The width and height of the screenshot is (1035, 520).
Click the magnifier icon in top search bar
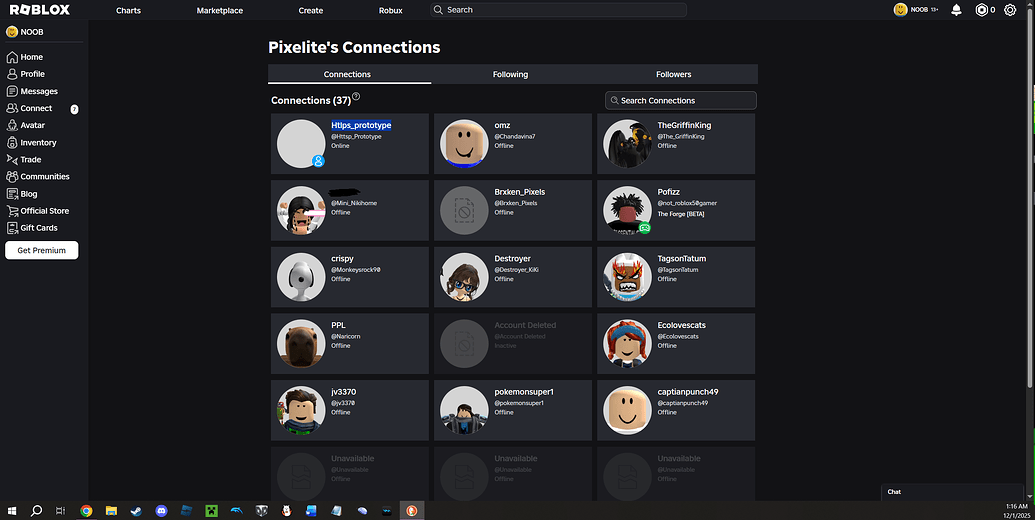click(438, 10)
